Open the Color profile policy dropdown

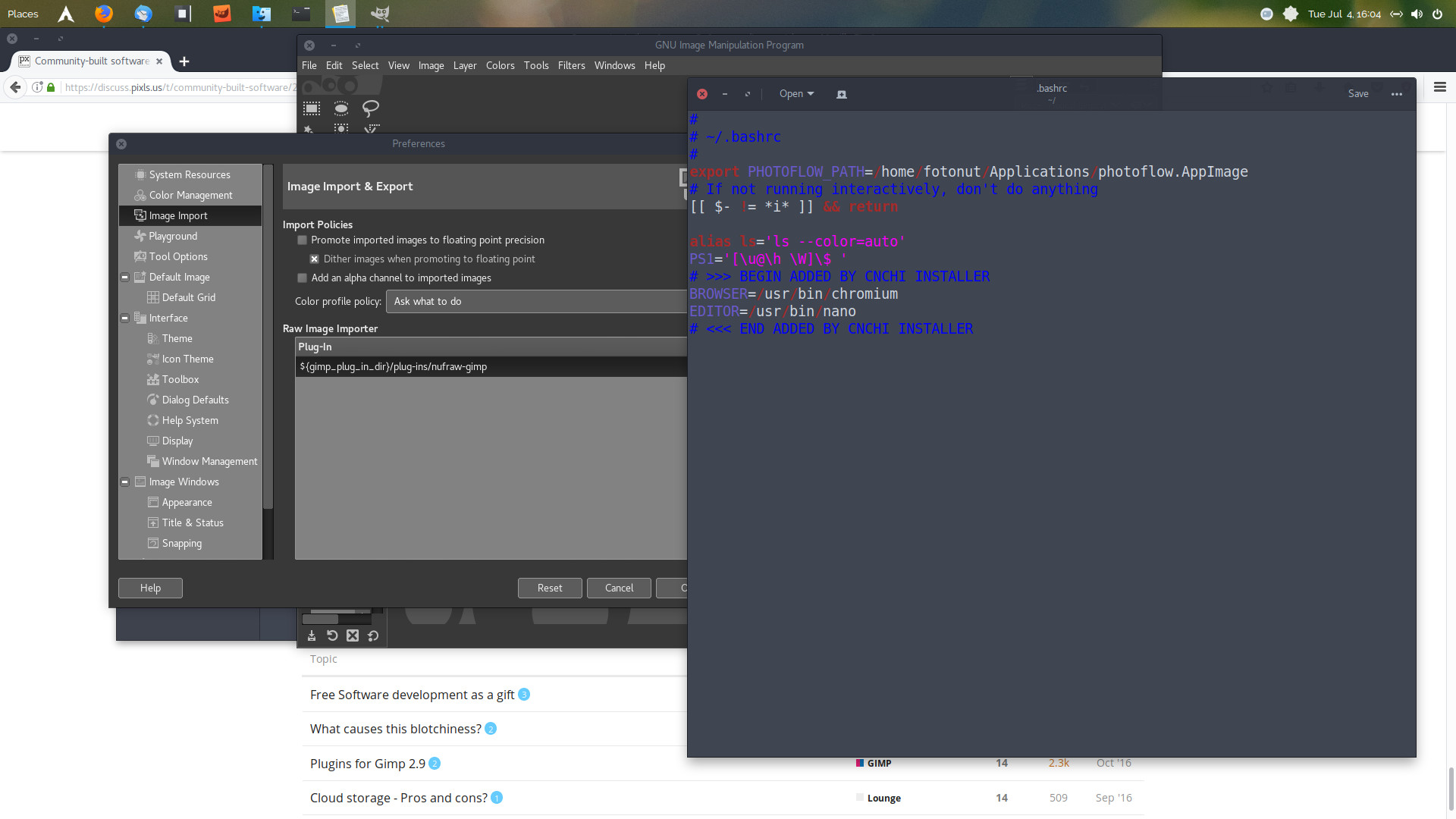coord(536,301)
